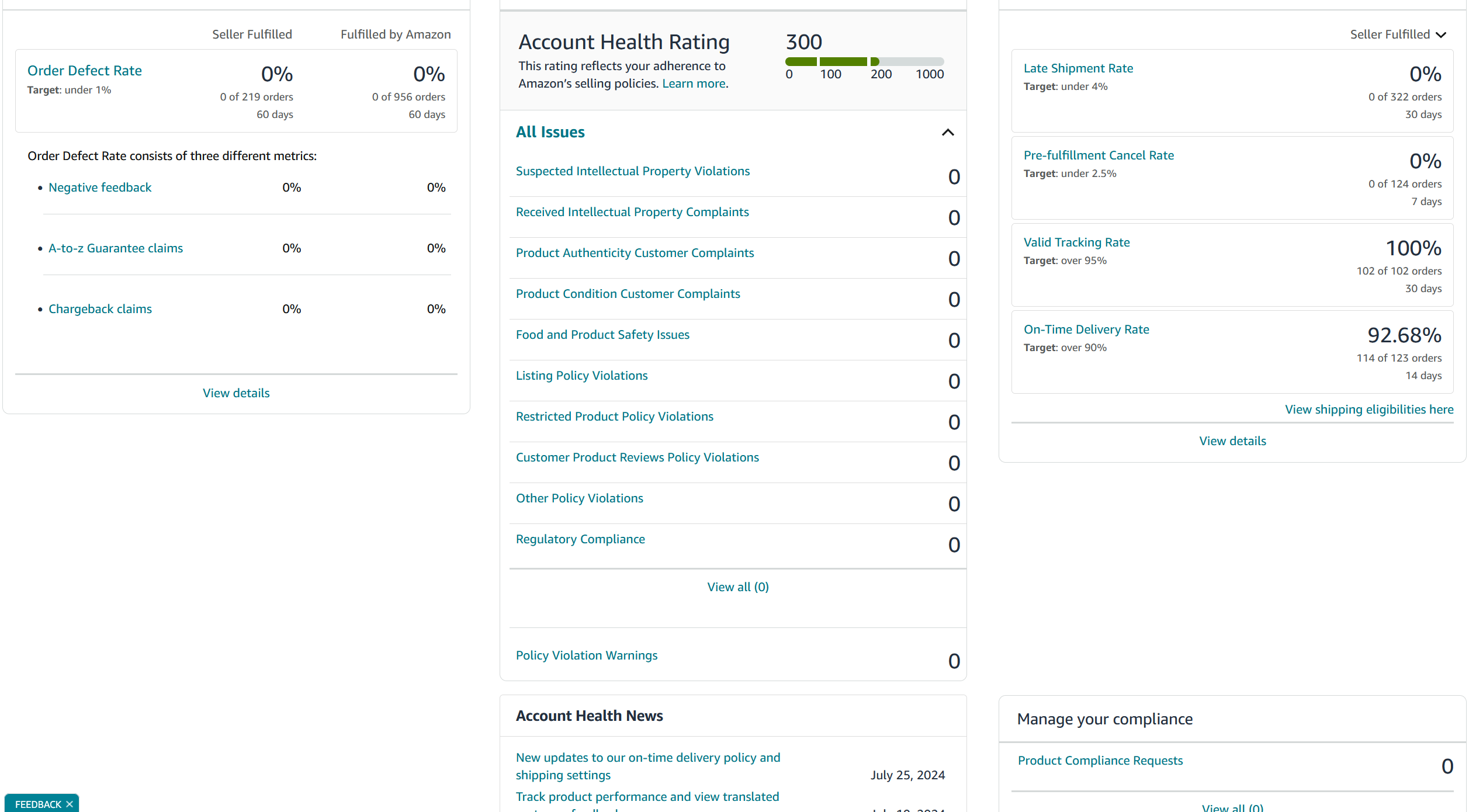Open Product Authenticity Customer Complaints

[635, 253]
